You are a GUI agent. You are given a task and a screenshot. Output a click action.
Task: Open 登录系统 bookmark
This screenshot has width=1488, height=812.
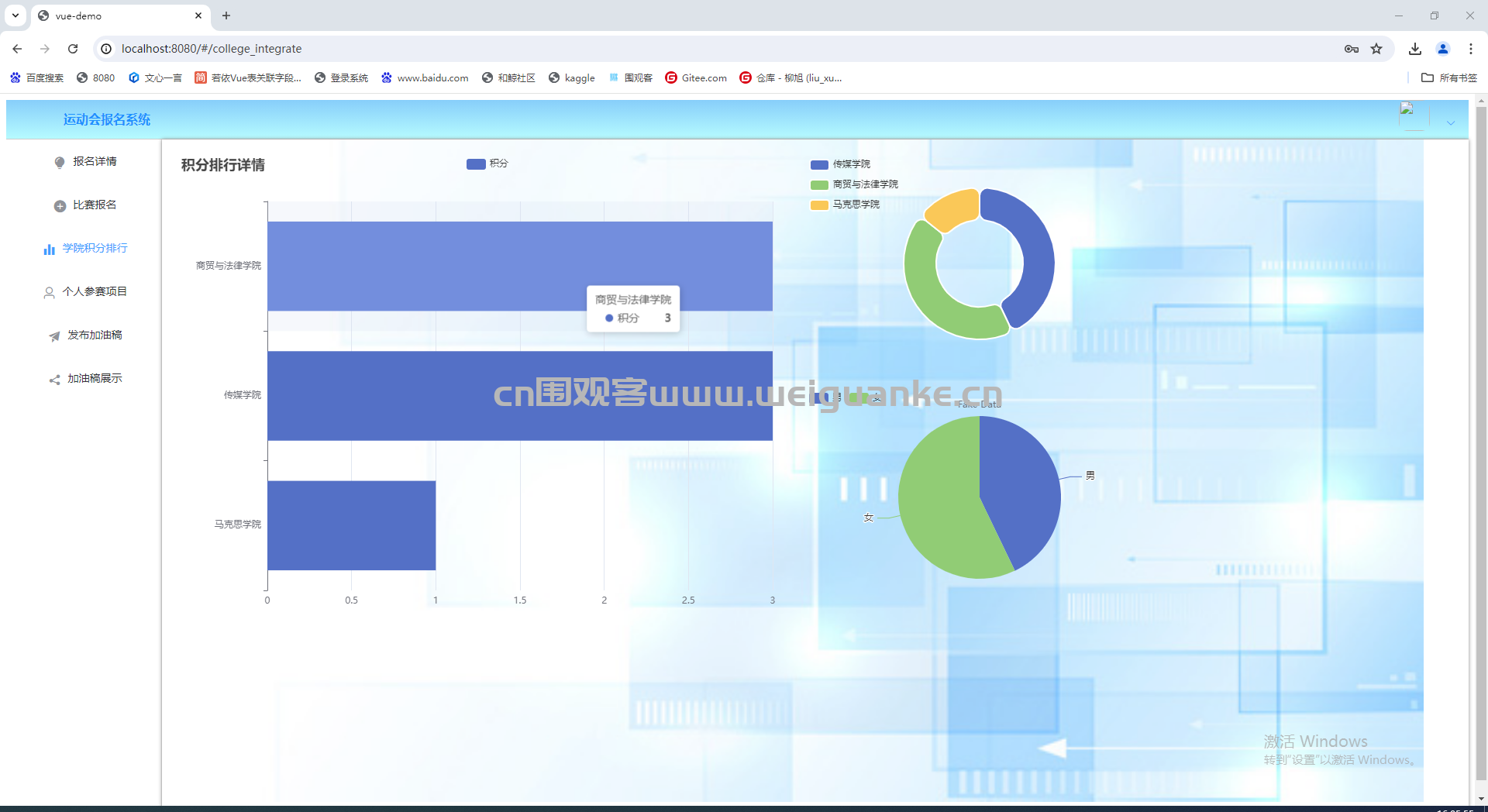point(341,77)
